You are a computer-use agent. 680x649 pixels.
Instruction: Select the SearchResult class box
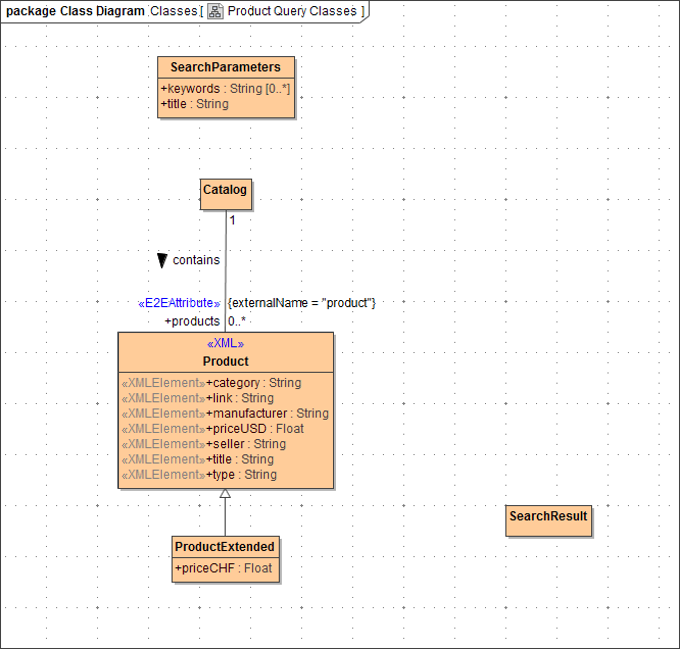tap(548, 517)
